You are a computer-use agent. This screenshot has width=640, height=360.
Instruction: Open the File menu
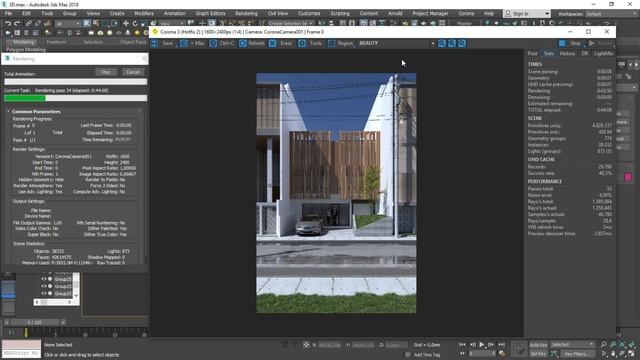pyautogui.click(x=8, y=13)
